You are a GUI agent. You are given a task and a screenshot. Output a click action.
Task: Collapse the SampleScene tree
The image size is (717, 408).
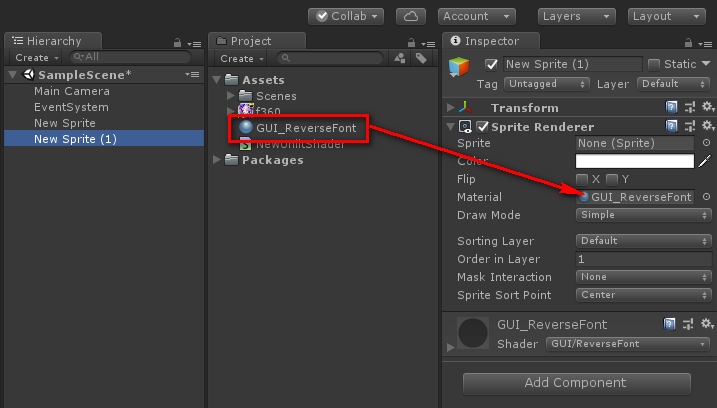coord(12,75)
